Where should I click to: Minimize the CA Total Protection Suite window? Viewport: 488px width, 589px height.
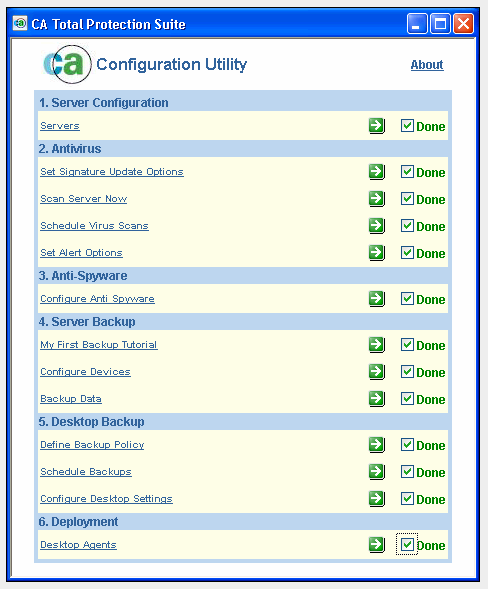(x=417, y=24)
